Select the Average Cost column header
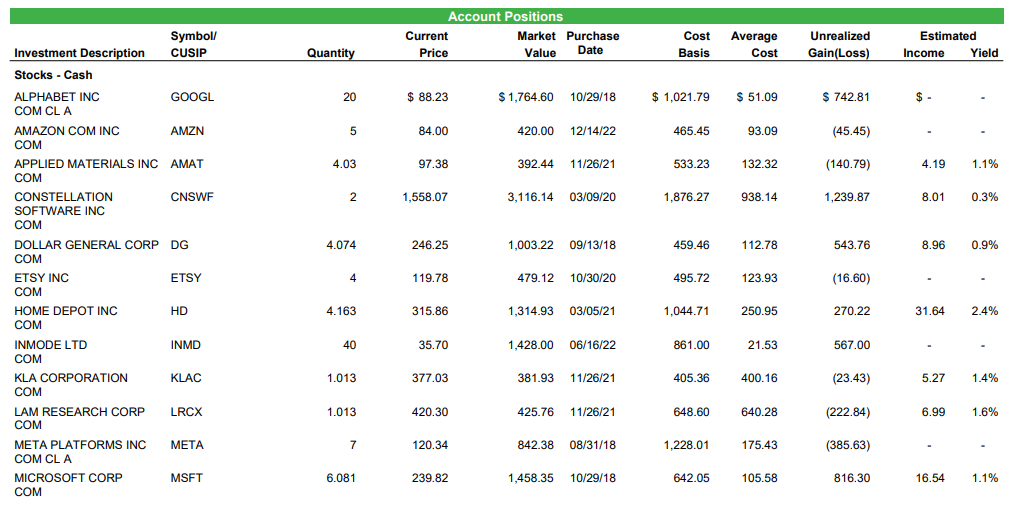The image size is (1017, 506). [x=754, y=45]
